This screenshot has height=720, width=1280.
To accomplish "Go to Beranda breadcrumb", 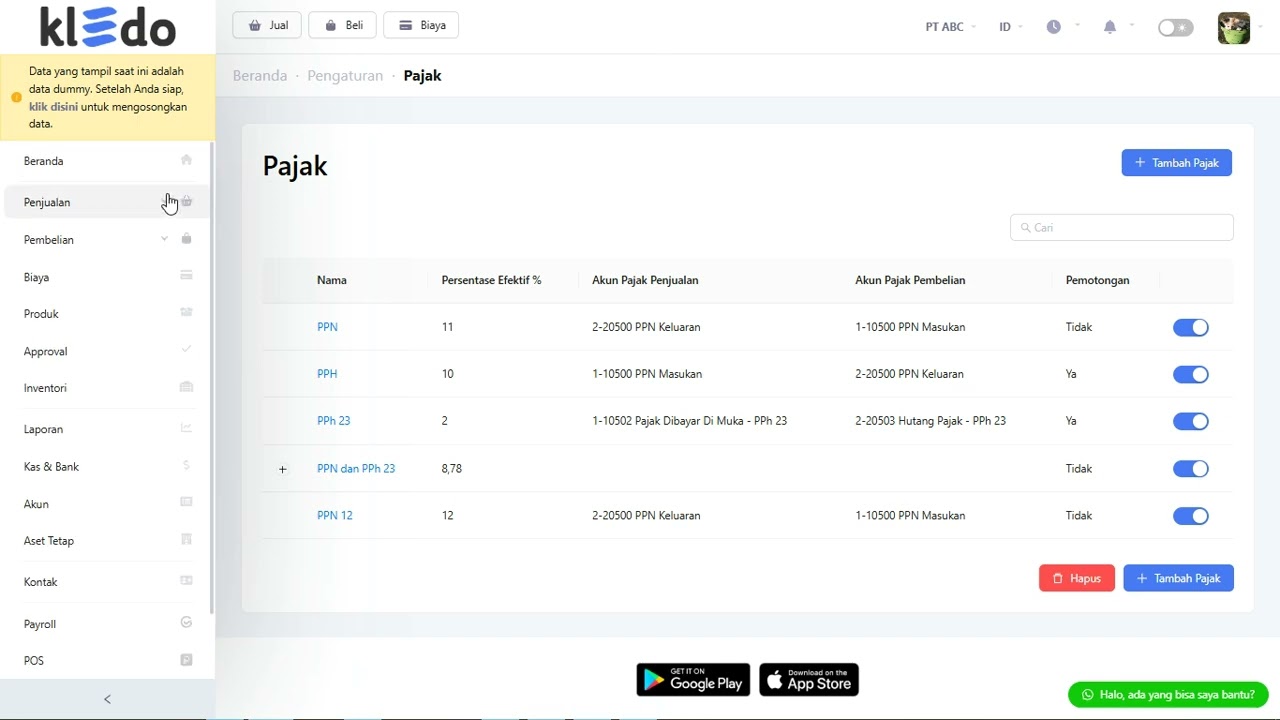I will (260, 76).
